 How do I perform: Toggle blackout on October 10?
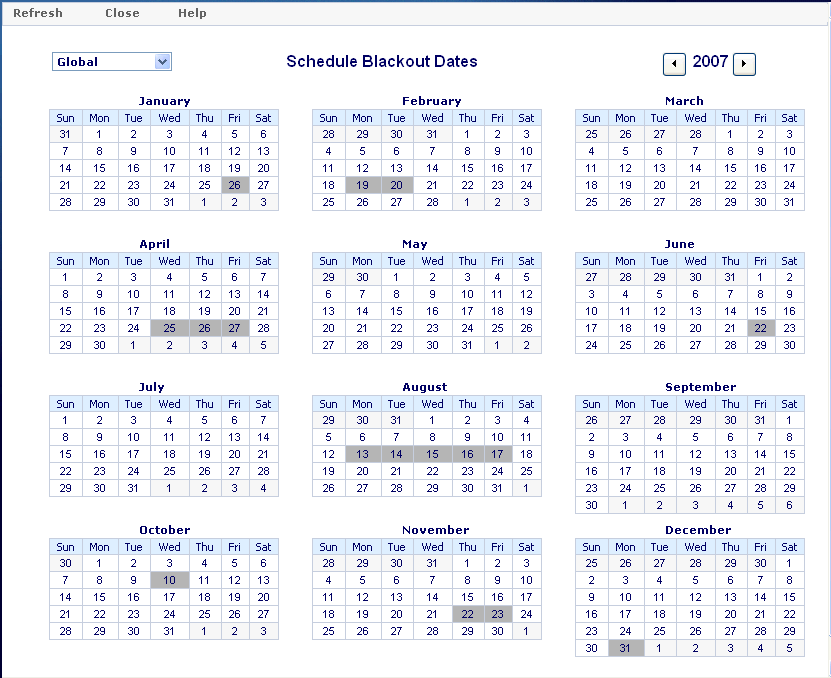(x=170, y=580)
